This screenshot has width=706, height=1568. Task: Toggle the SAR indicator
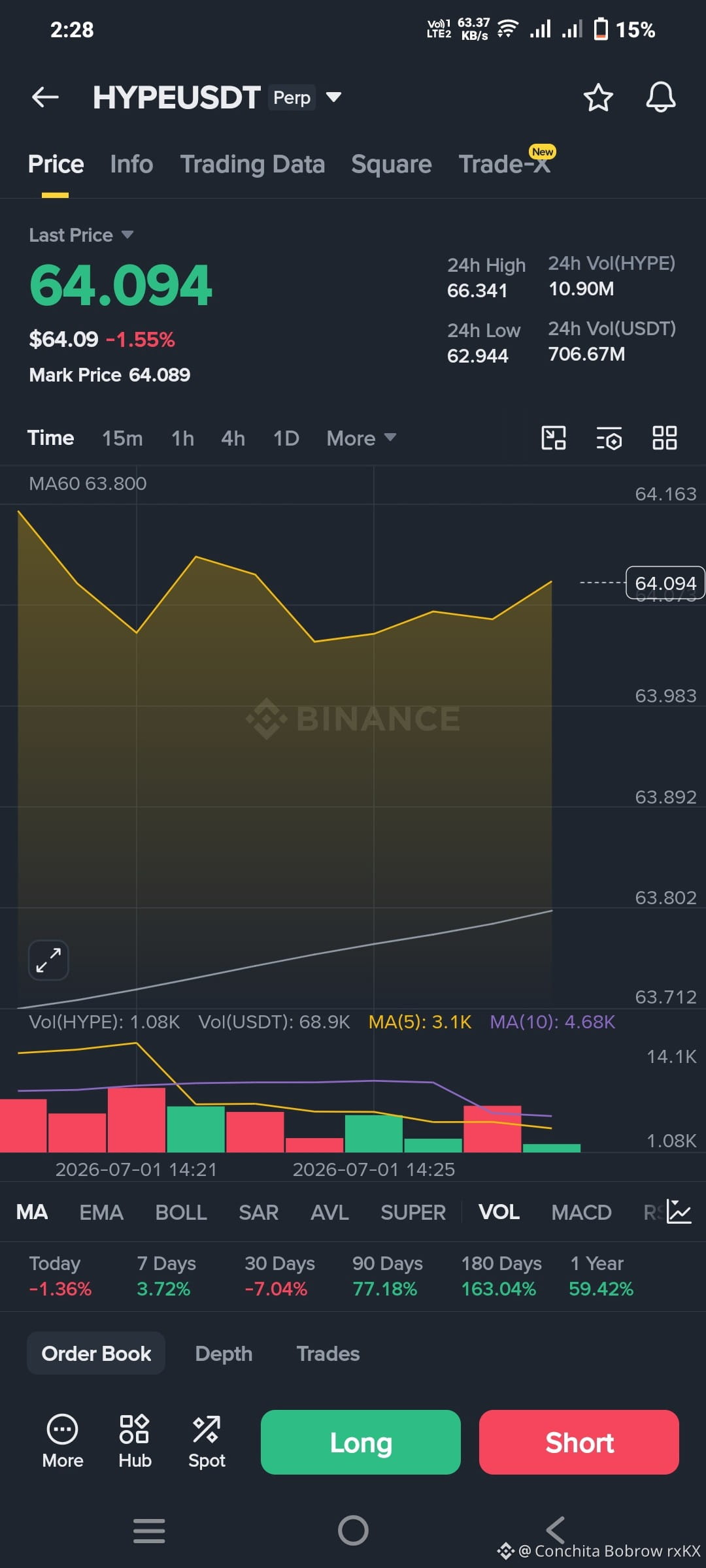258,1212
